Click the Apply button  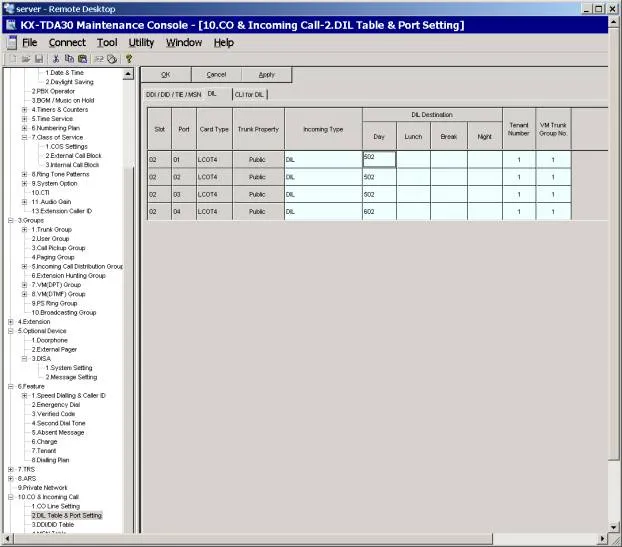click(267, 75)
